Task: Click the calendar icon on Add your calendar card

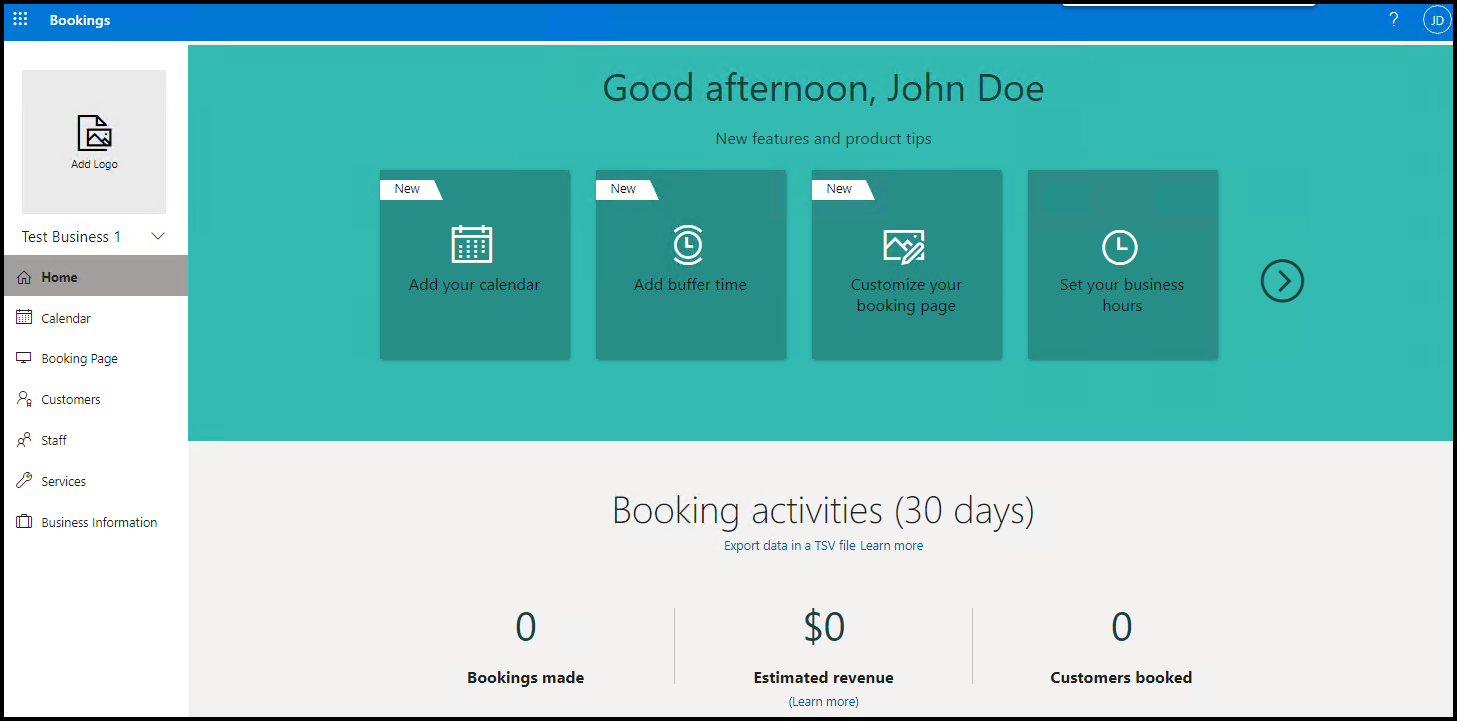Action: click(472, 244)
